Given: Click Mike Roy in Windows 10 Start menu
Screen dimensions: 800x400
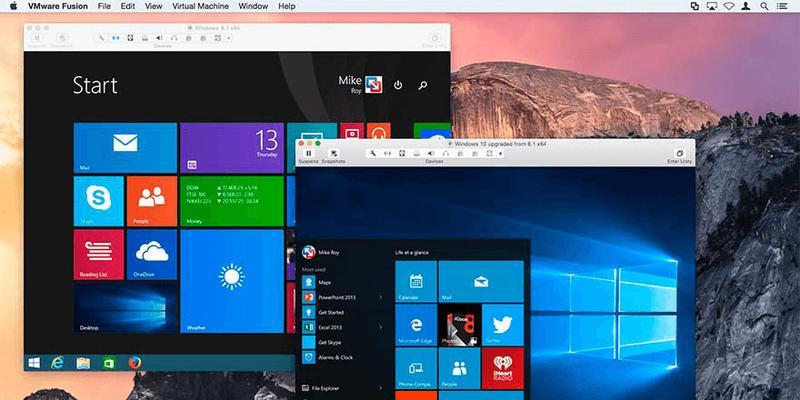Looking at the screenshot, I should [x=320, y=252].
